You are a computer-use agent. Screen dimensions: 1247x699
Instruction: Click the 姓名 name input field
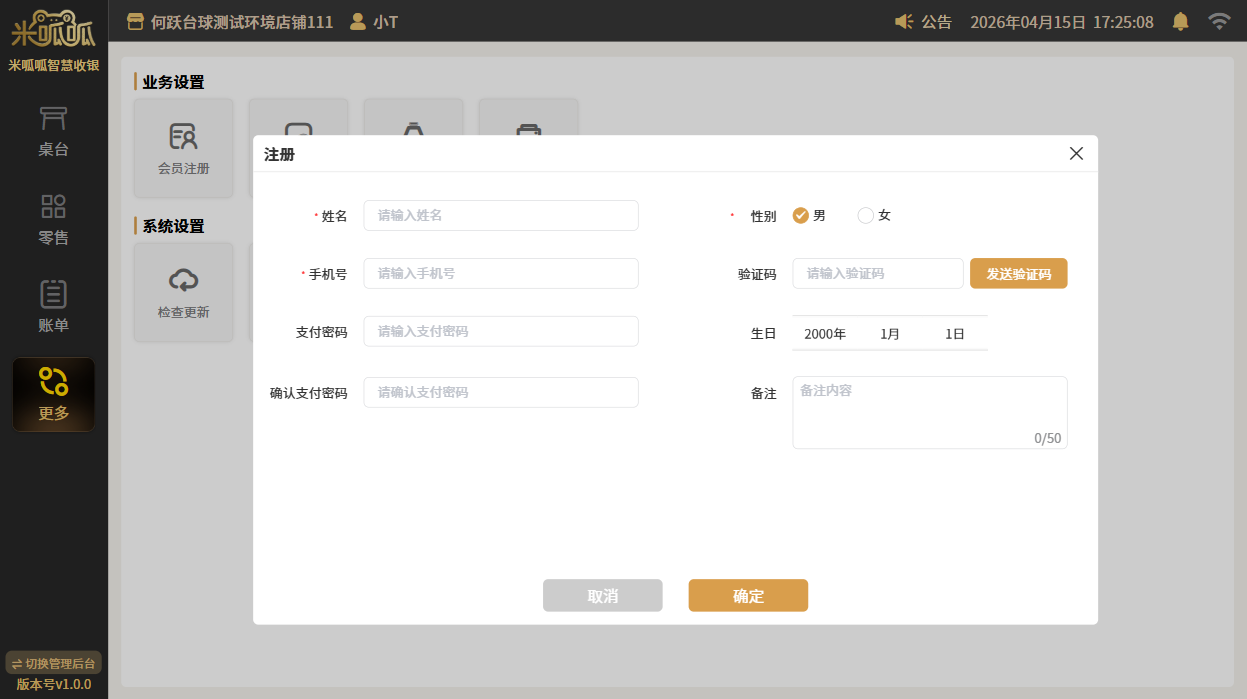[500, 215]
